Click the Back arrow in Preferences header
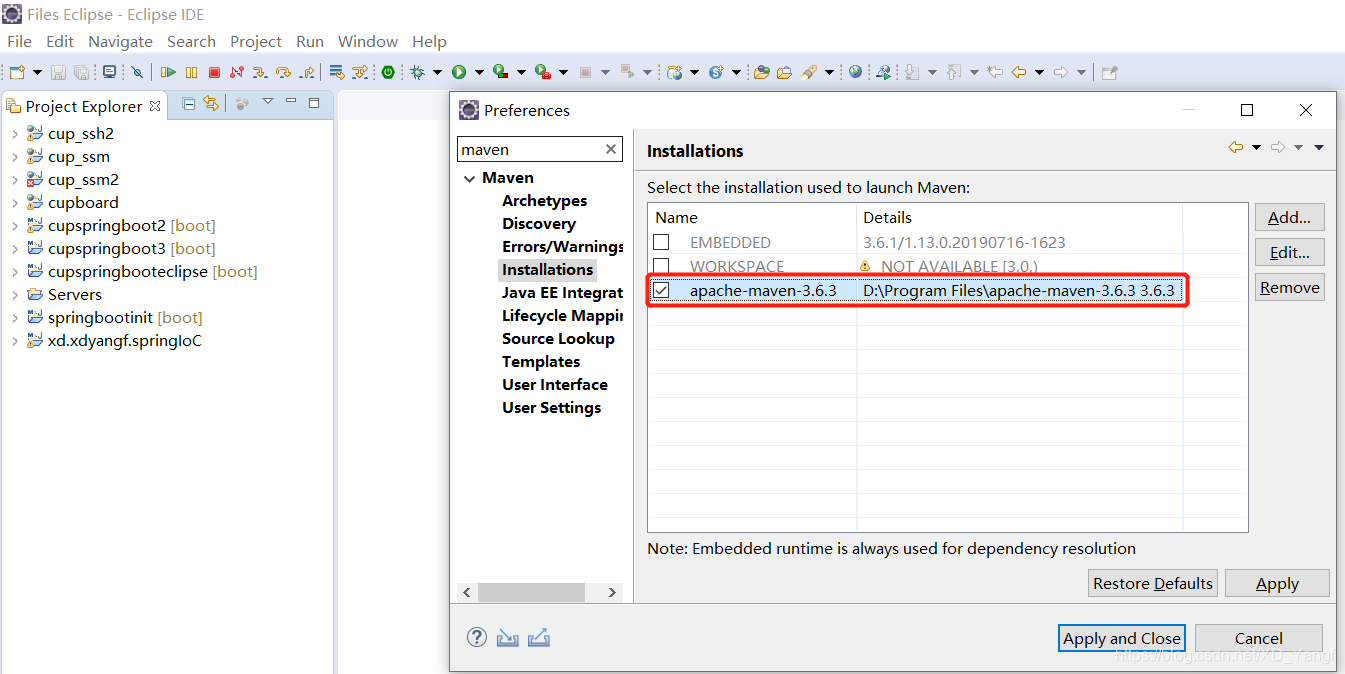1345x674 pixels. tap(1236, 147)
